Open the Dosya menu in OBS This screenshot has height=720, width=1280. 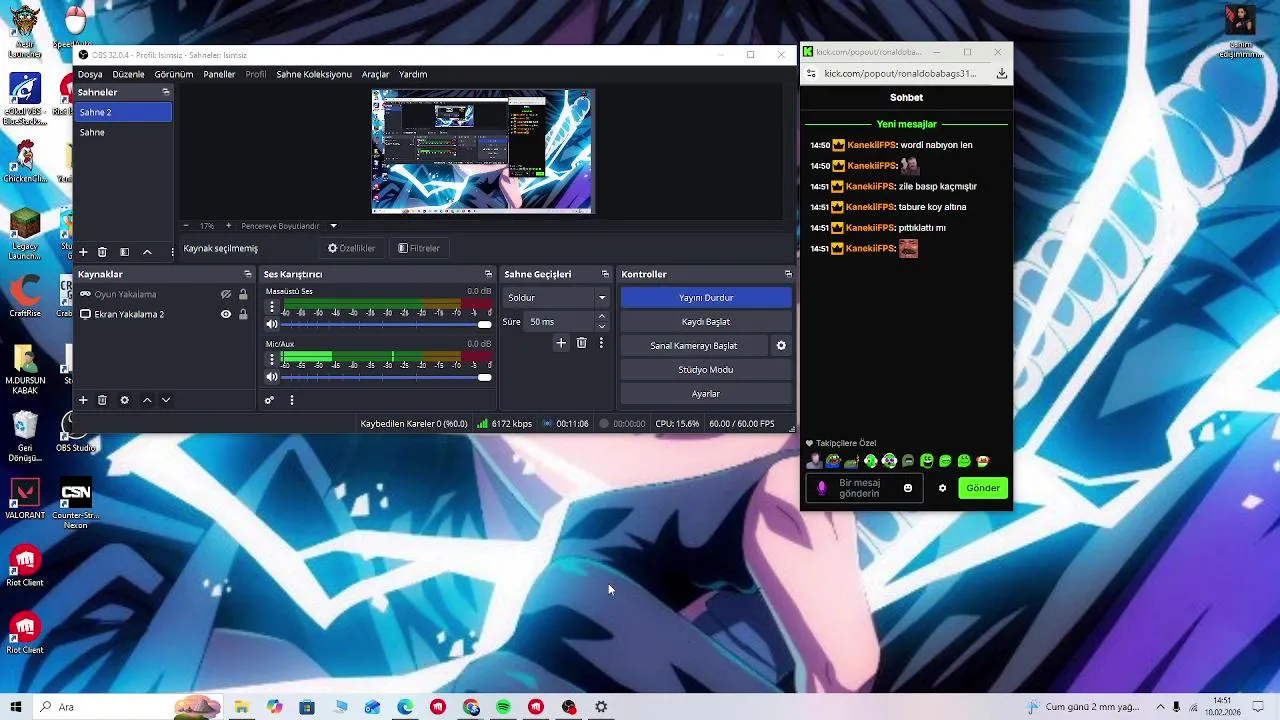tap(90, 74)
